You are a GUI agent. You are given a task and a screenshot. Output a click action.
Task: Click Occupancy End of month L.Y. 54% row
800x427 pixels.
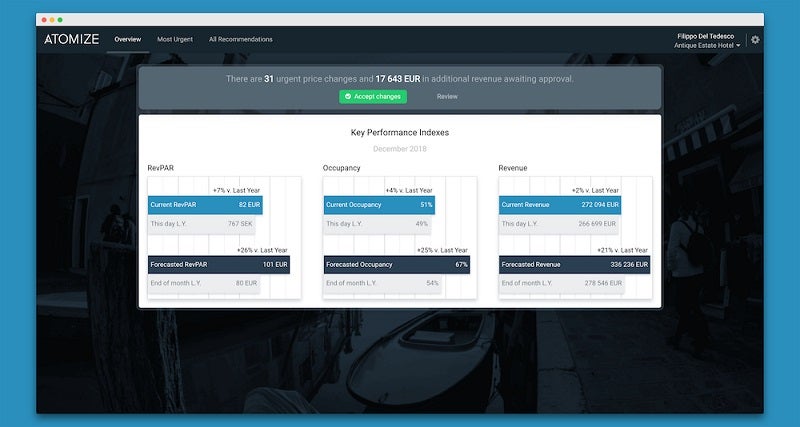(x=383, y=283)
